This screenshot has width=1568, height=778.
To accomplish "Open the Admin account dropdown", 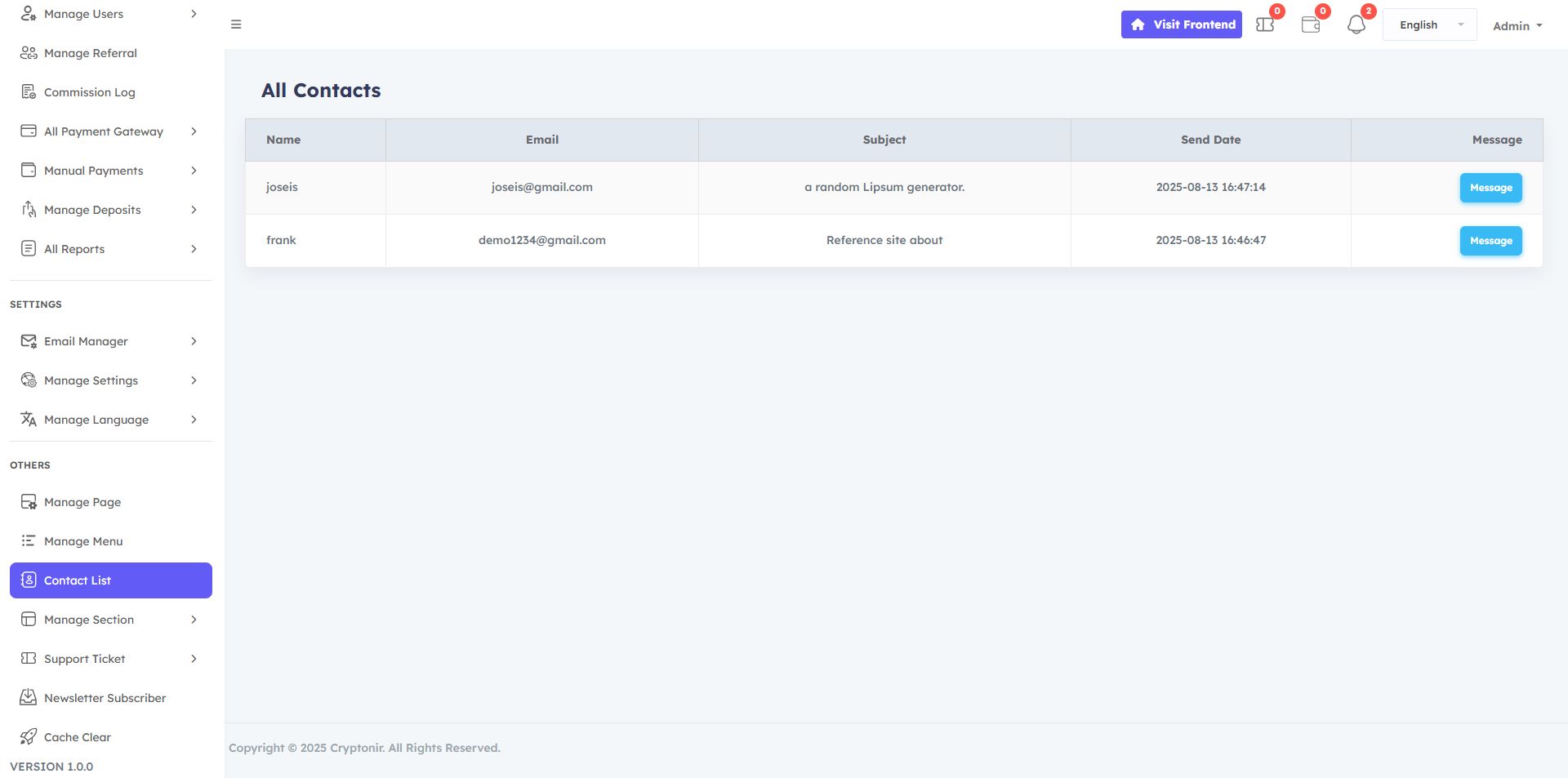I will click(x=1517, y=25).
